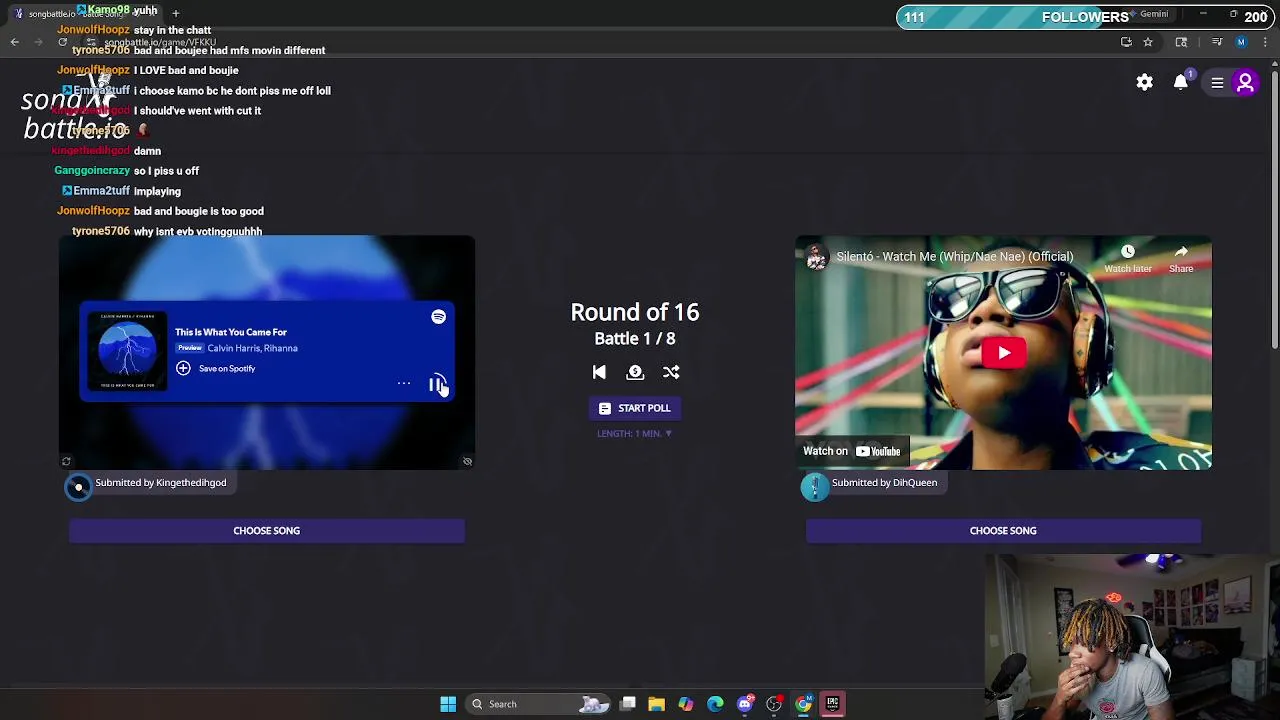Expand the poll length dropdown
This screenshot has height=720, width=1280.
click(635, 434)
